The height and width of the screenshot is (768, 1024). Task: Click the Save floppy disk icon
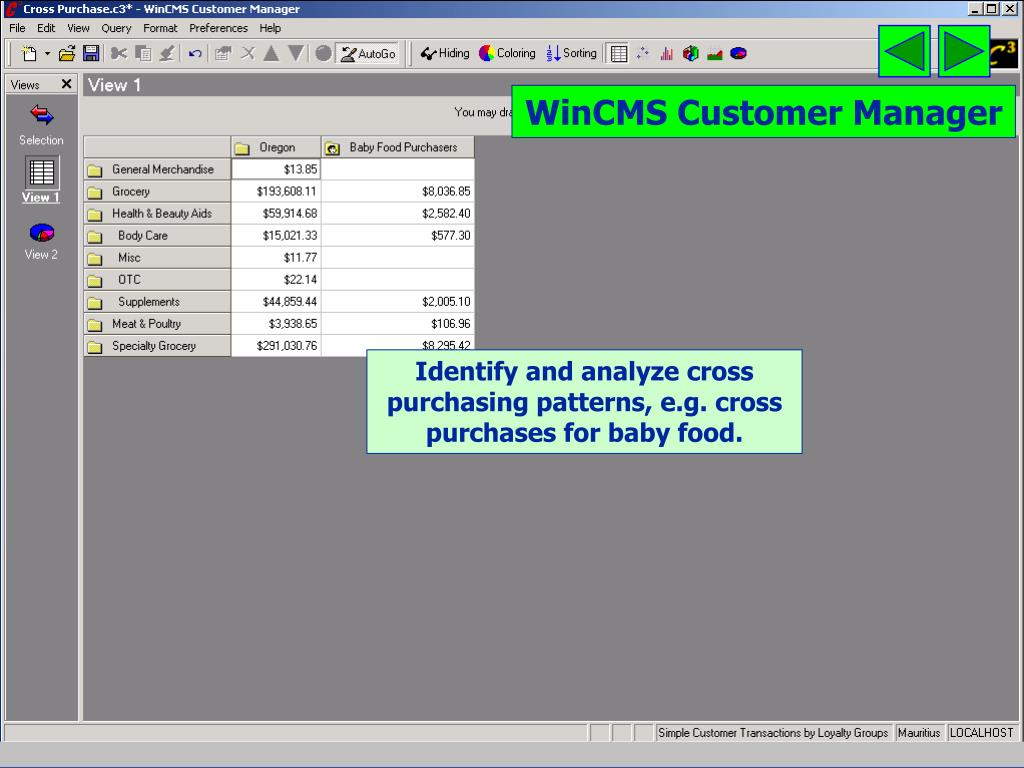91,54
